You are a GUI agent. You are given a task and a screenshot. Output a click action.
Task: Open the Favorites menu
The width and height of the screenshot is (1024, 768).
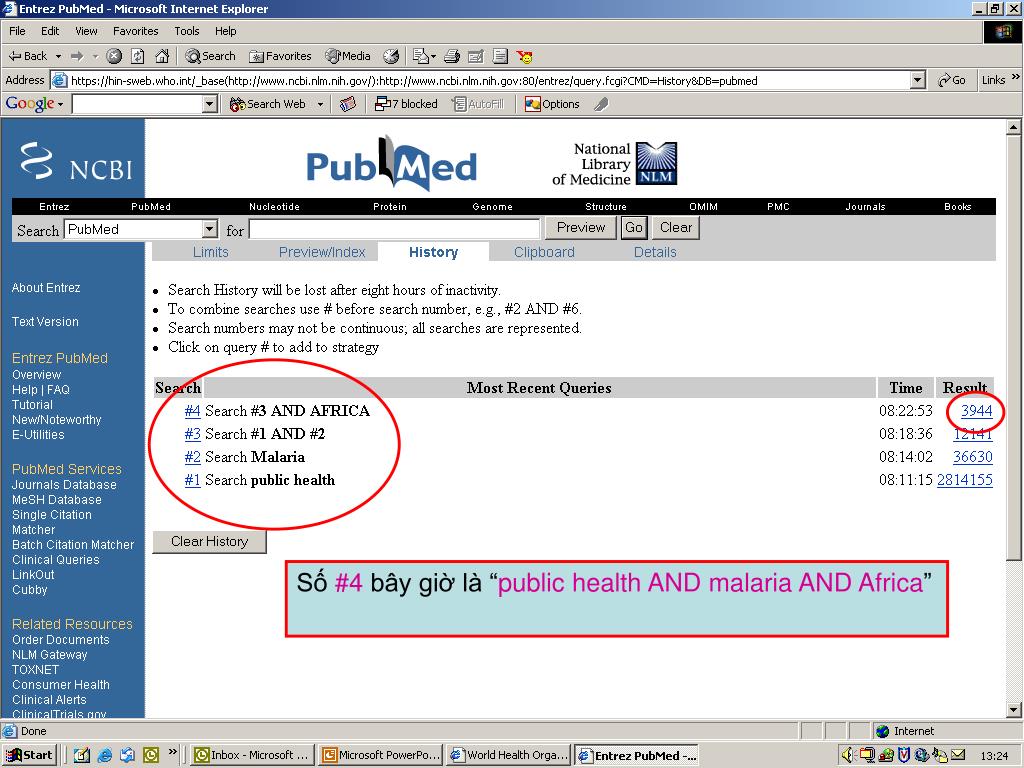coord(135,31)
